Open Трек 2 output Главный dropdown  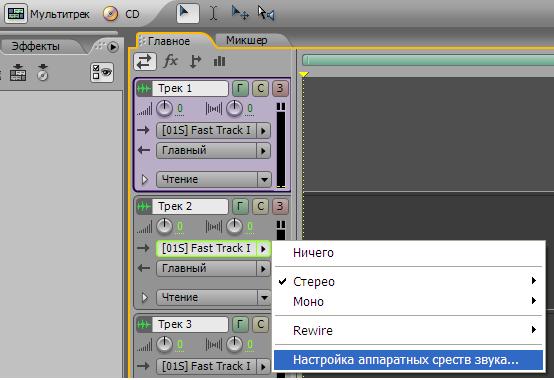click(x=213, y=269)
